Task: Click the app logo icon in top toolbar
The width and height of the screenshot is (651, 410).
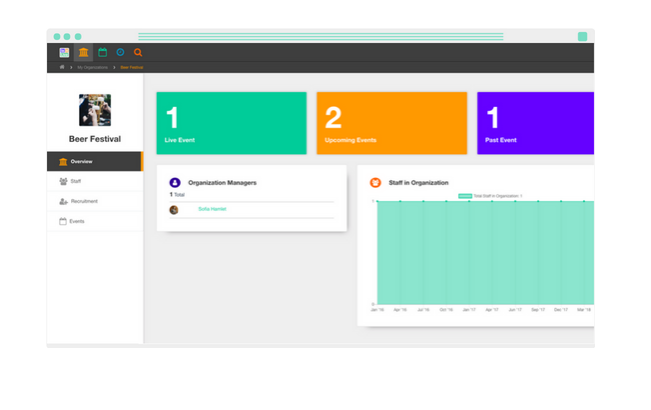Action: 64,53
